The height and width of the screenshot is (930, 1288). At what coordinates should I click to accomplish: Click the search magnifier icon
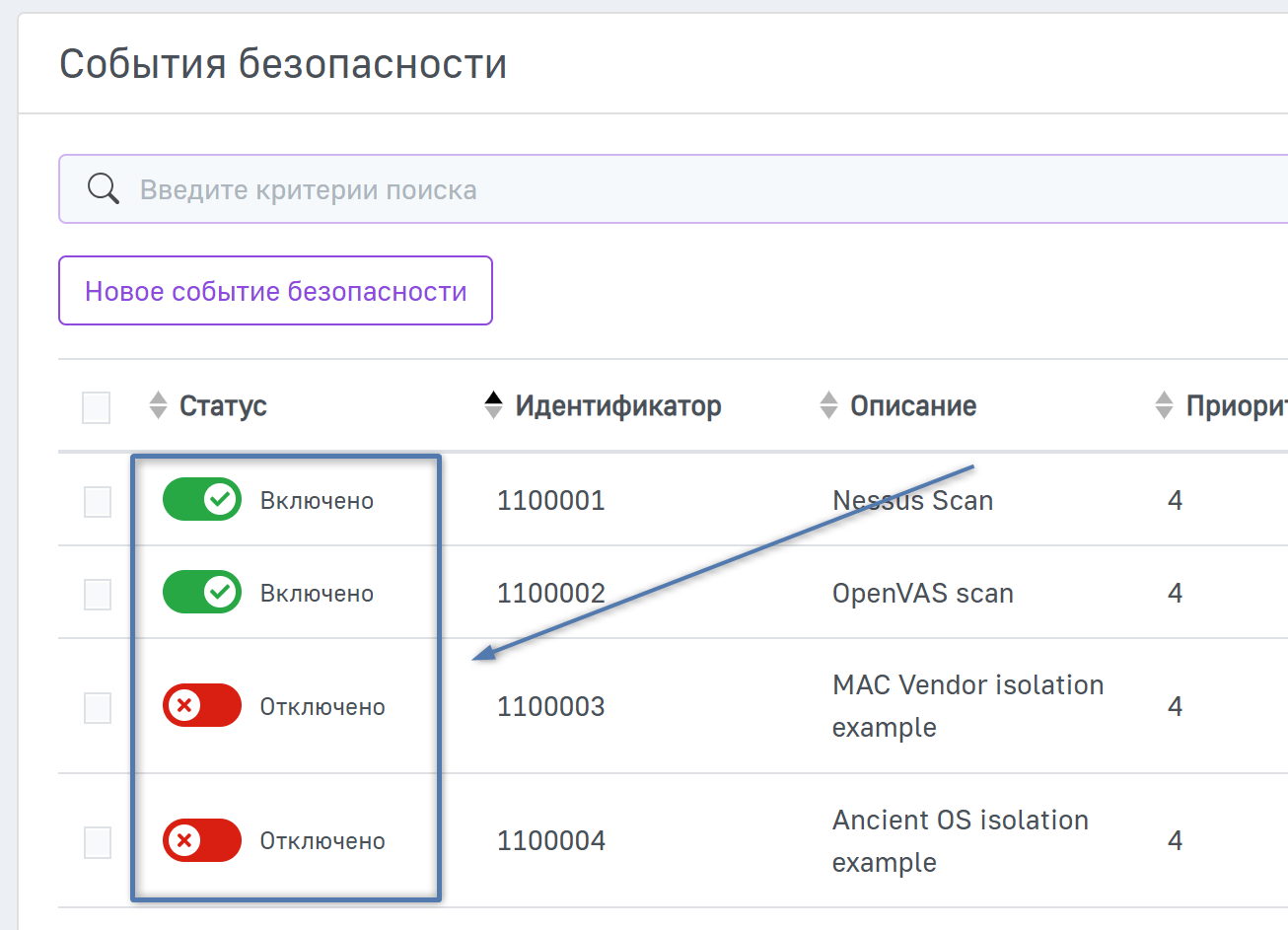pyautogui.click(x=103, y=188)
